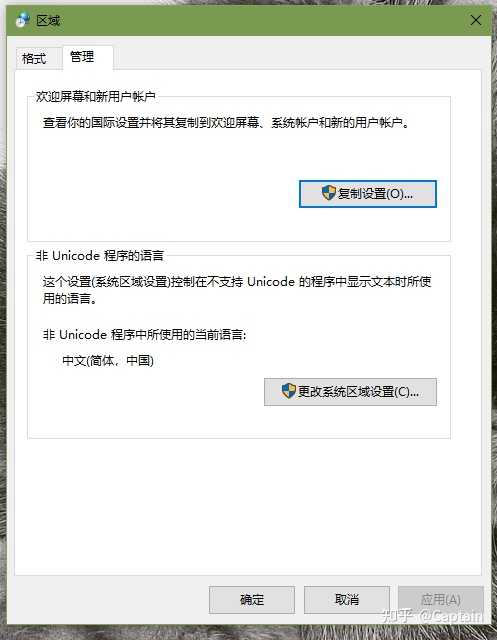Open 更改系统区域设置(C)... dialog

pos(350,392)
